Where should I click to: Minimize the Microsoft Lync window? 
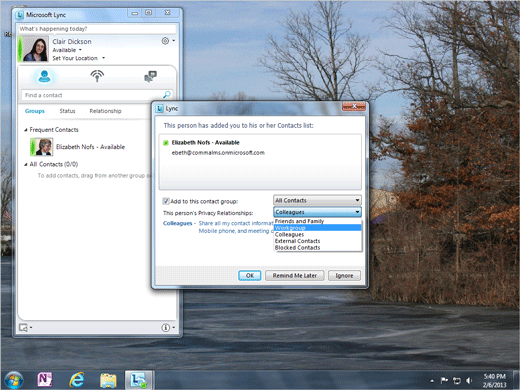[x=135, y=13]
